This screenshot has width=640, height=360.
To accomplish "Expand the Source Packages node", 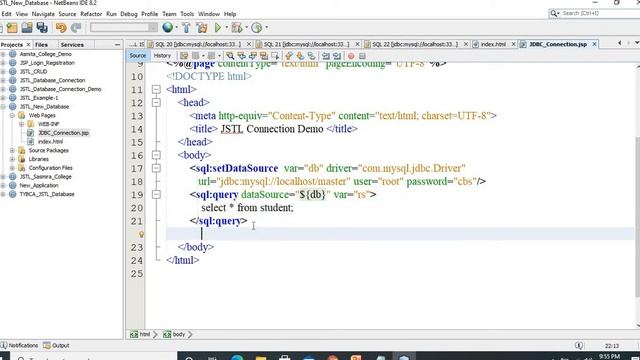I will click(12, 151).
